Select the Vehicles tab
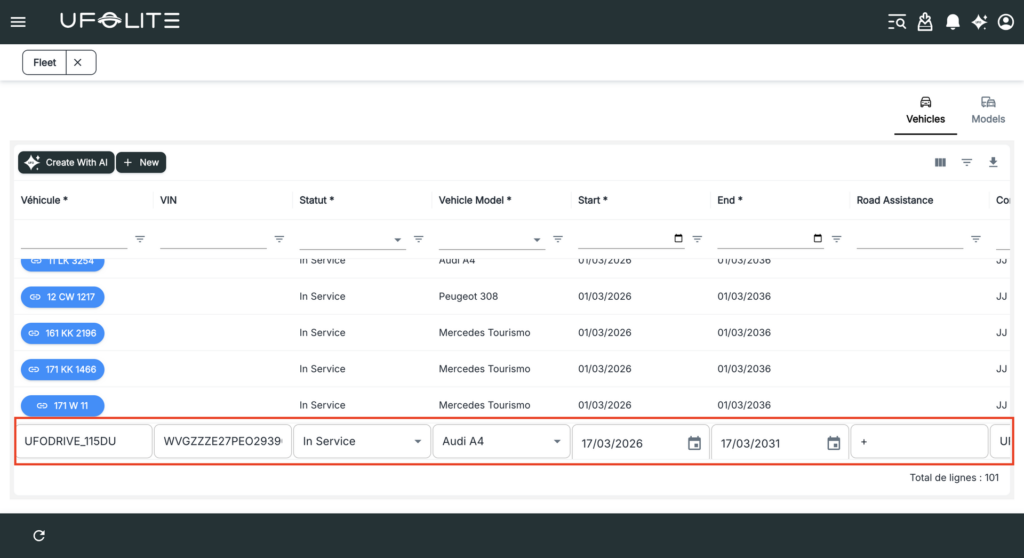The width and height of the screenshot is (1024, 558). click(x=925, y=110)
